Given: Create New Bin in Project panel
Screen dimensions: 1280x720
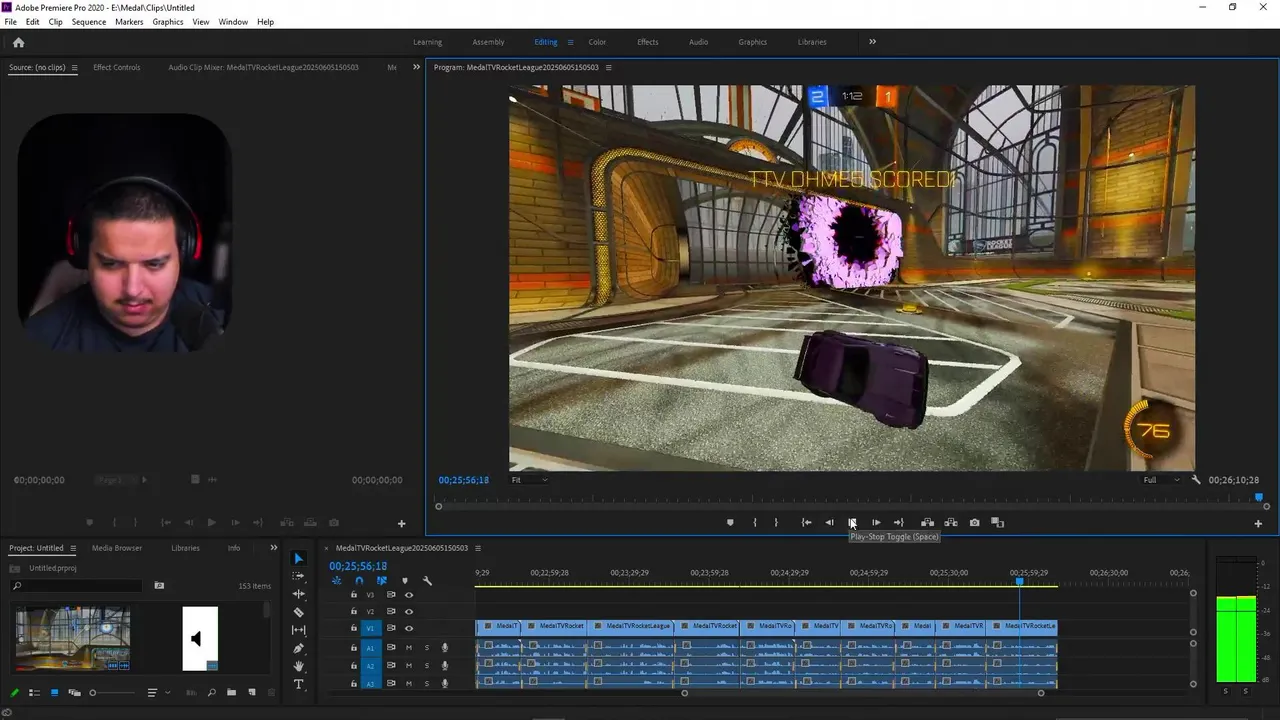Looking at the screenshot, I should (x=231, y=692).
